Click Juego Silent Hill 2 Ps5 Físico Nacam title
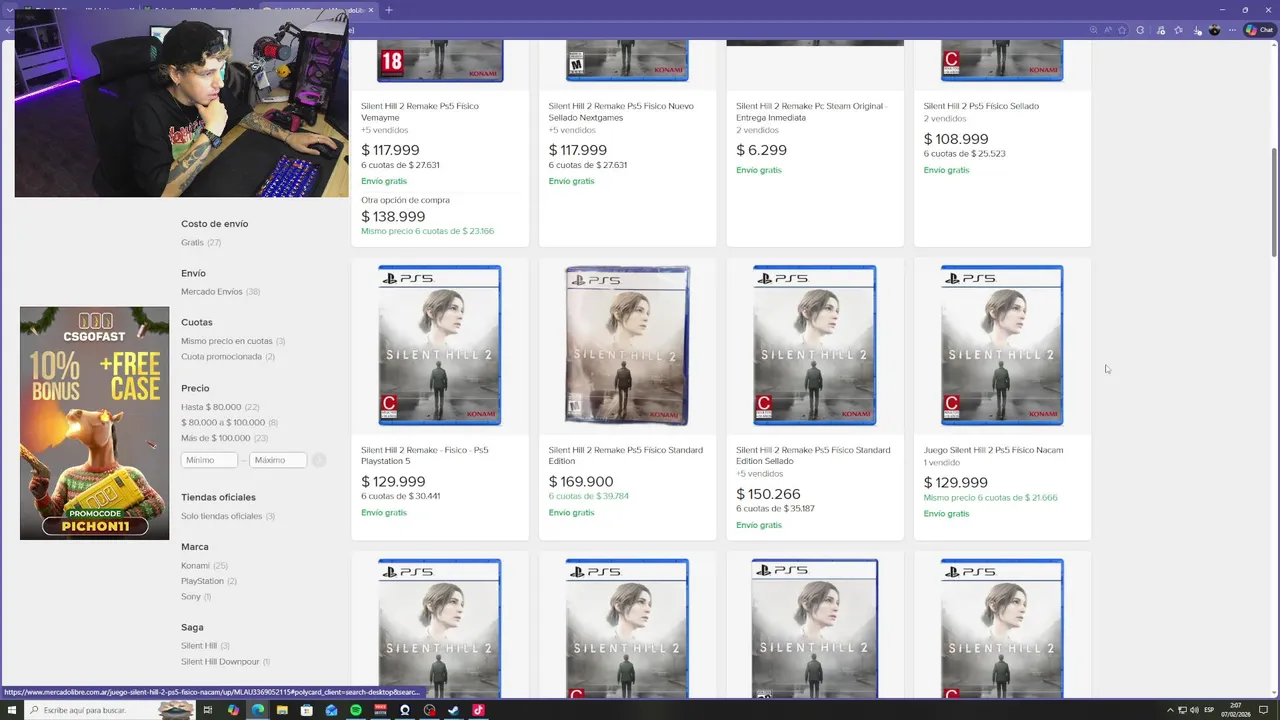 pyautogui.click(x=993, y=450)
